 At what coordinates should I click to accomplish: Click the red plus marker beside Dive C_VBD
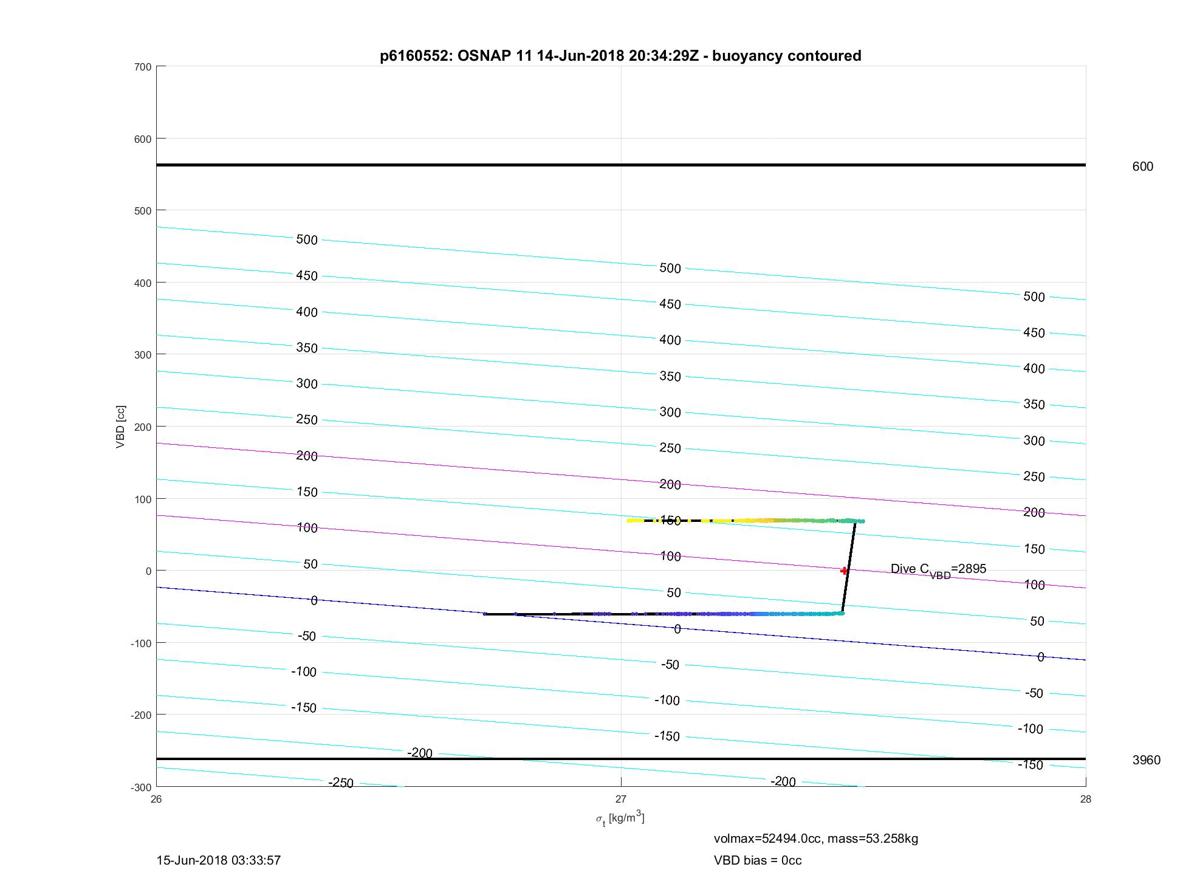[x=844, y=571]
